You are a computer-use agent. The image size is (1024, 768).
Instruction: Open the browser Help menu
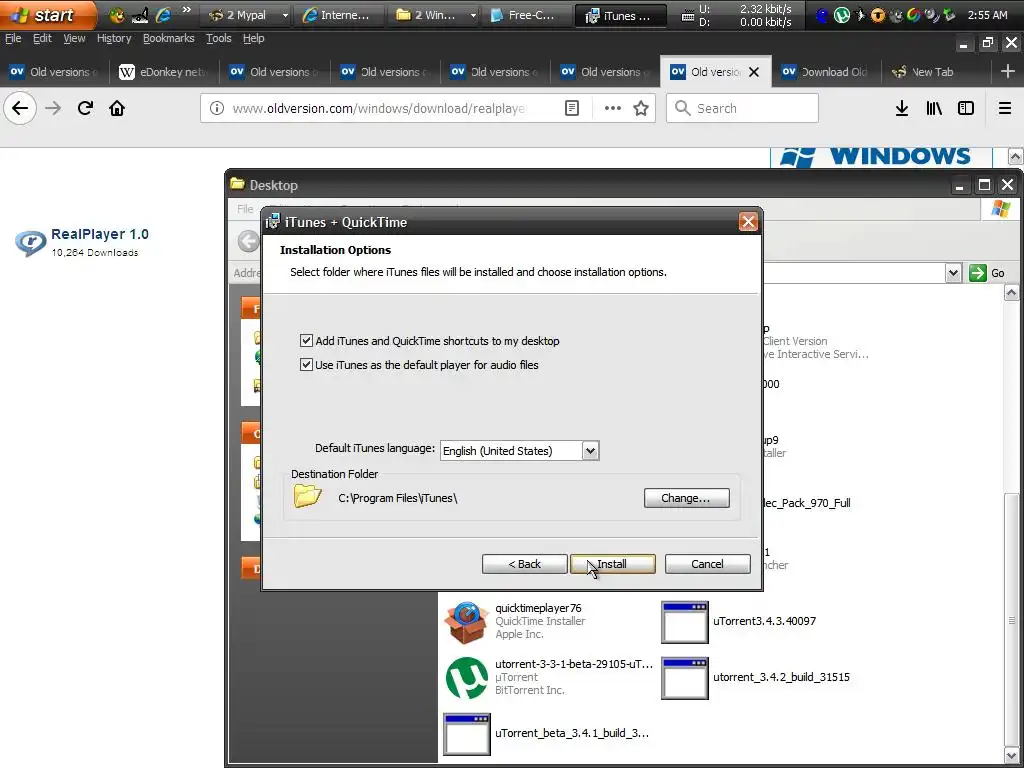253,39
